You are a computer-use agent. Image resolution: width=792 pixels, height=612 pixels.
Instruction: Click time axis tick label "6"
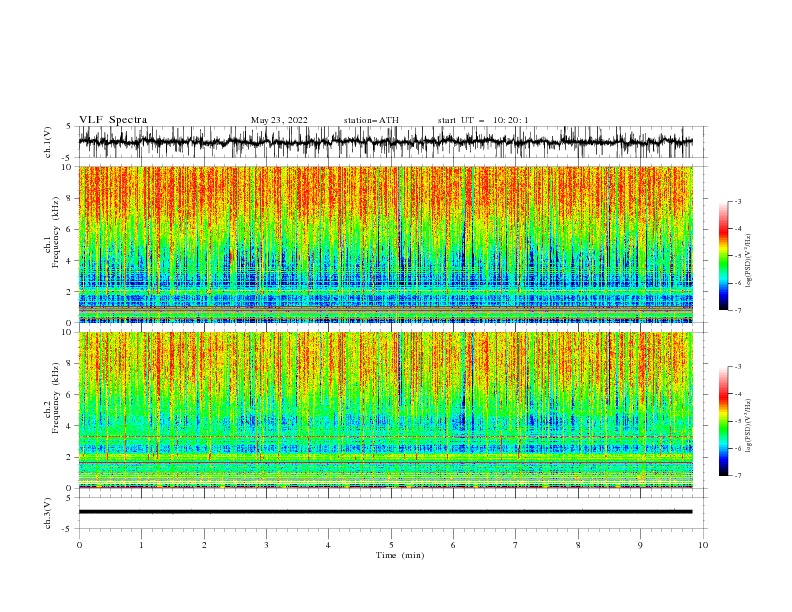(x=453, y=545)
